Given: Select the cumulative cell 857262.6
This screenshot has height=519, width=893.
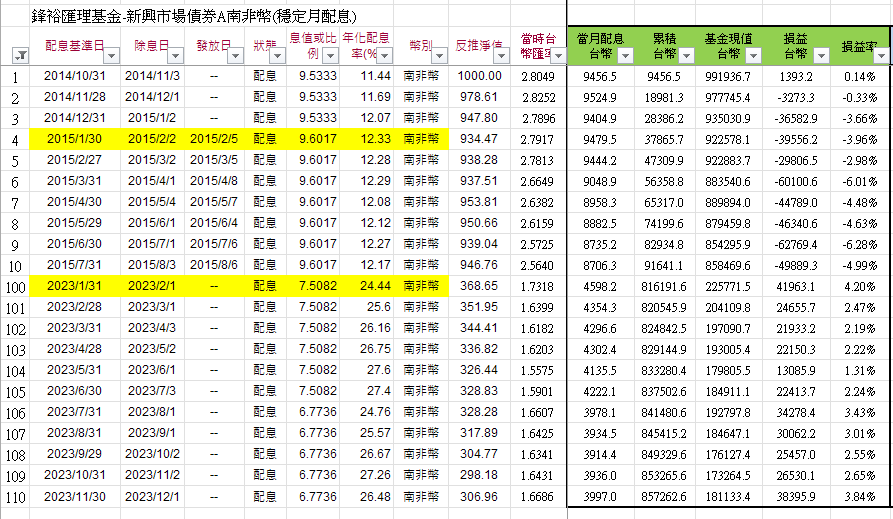Looking at the screenshot, I should click(664, 497).
